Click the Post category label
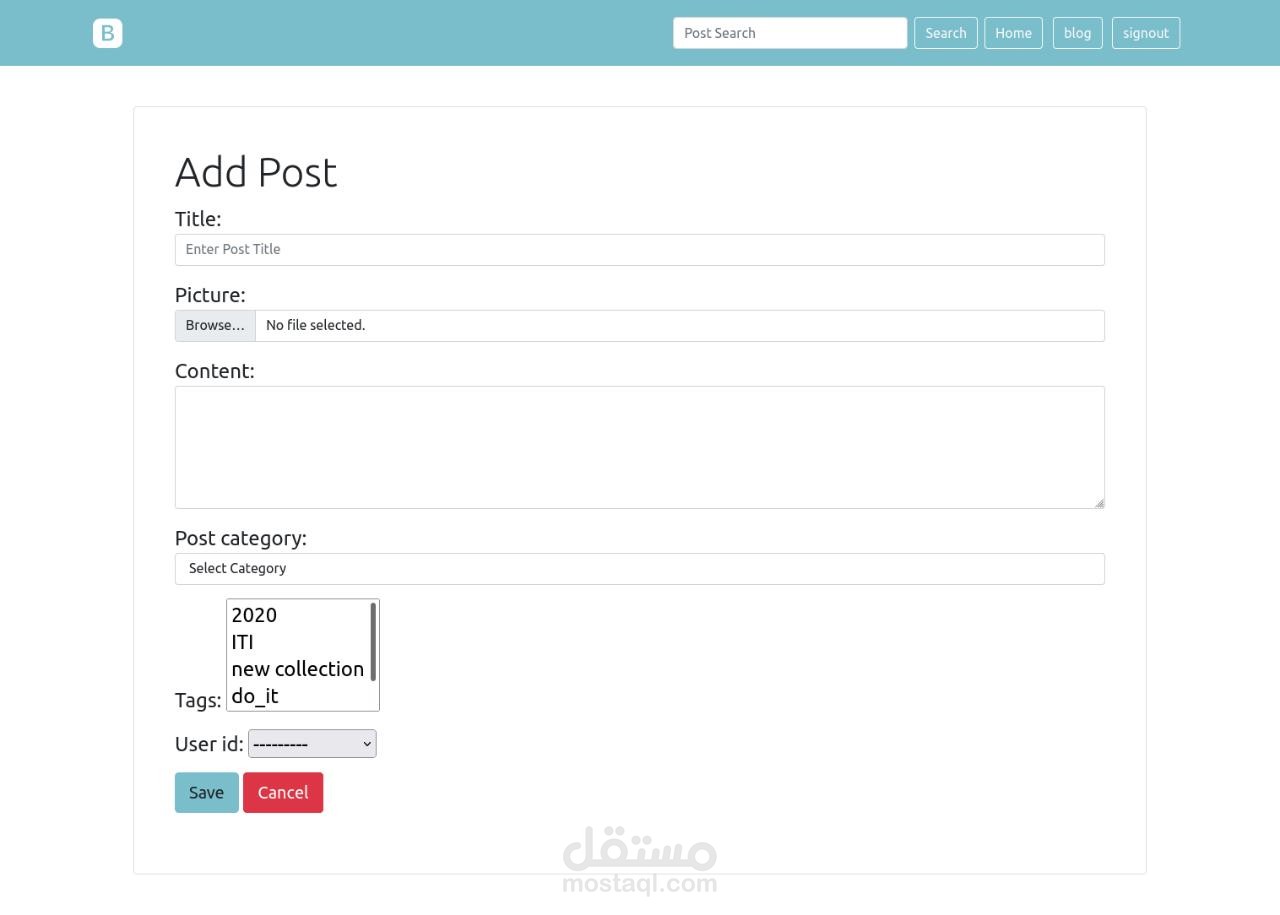This screenshot has height=915, width=1280. [x=241, y=538]
